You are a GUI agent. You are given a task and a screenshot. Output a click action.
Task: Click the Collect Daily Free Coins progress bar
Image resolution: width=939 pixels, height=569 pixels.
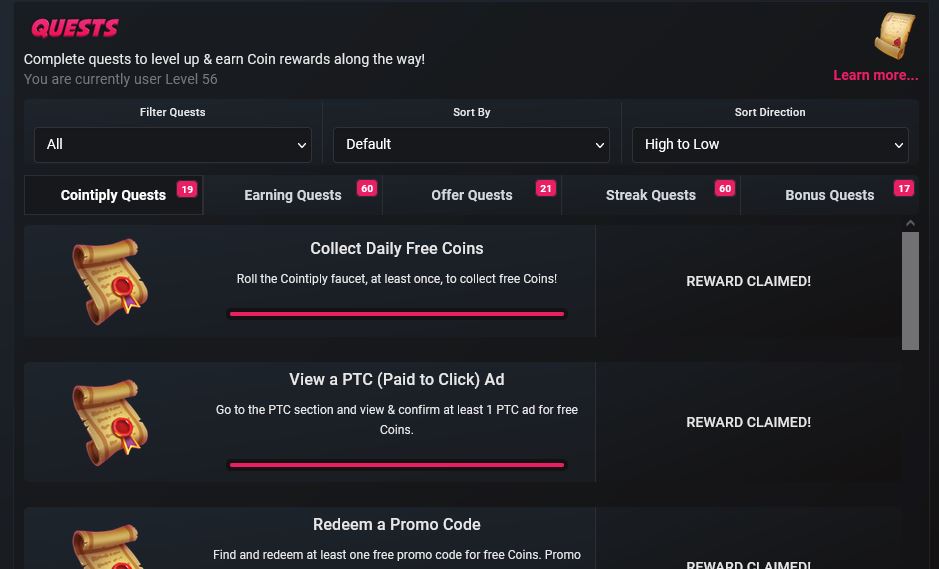tap(396, 314)
